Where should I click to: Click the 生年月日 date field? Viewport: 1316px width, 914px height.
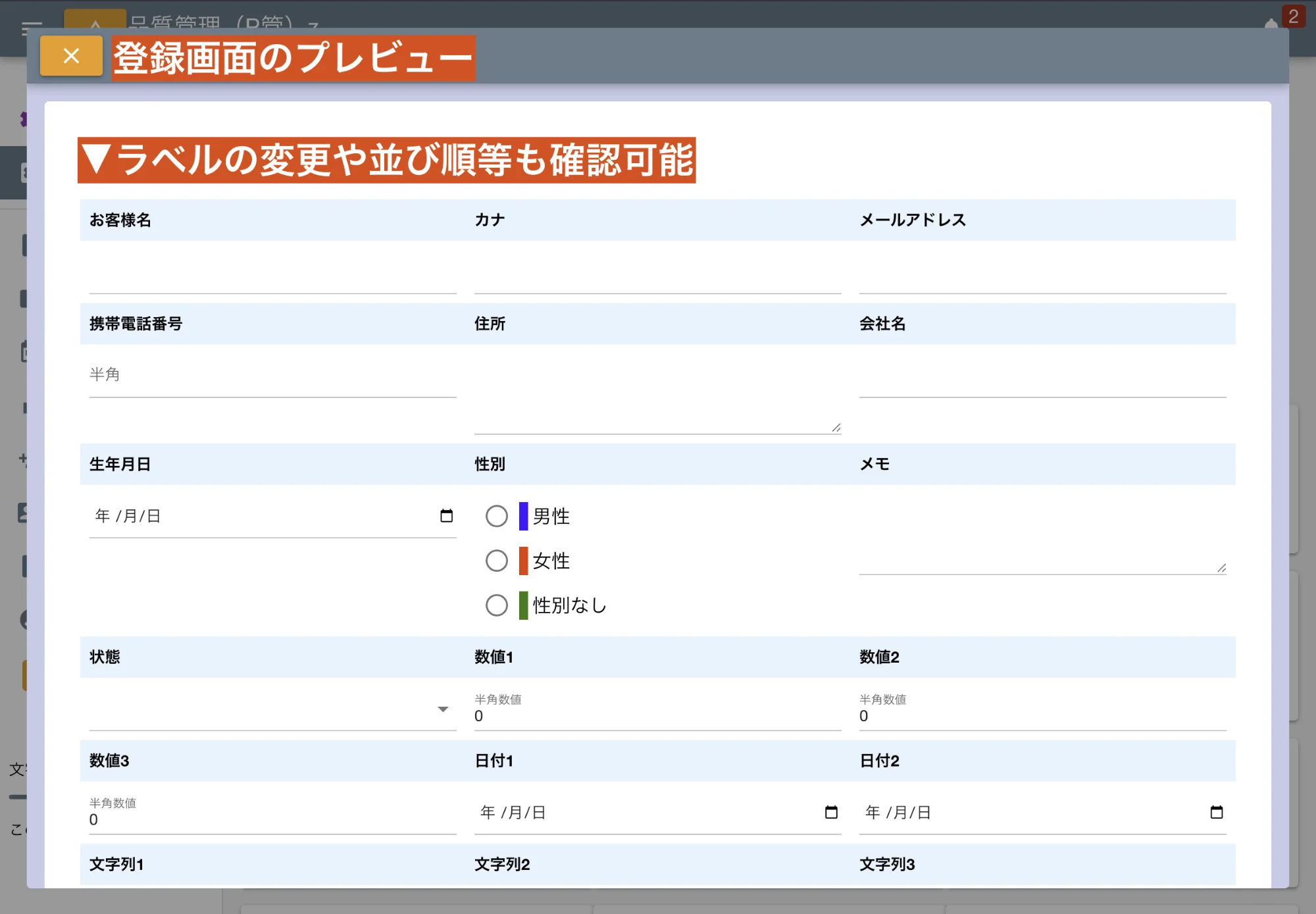click(263, 517)
